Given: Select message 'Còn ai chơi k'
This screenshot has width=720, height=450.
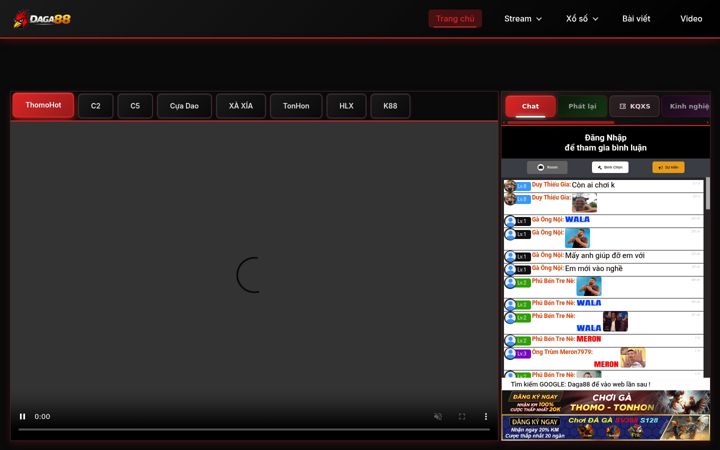Looking at the screenshot, I should [593, 185].
